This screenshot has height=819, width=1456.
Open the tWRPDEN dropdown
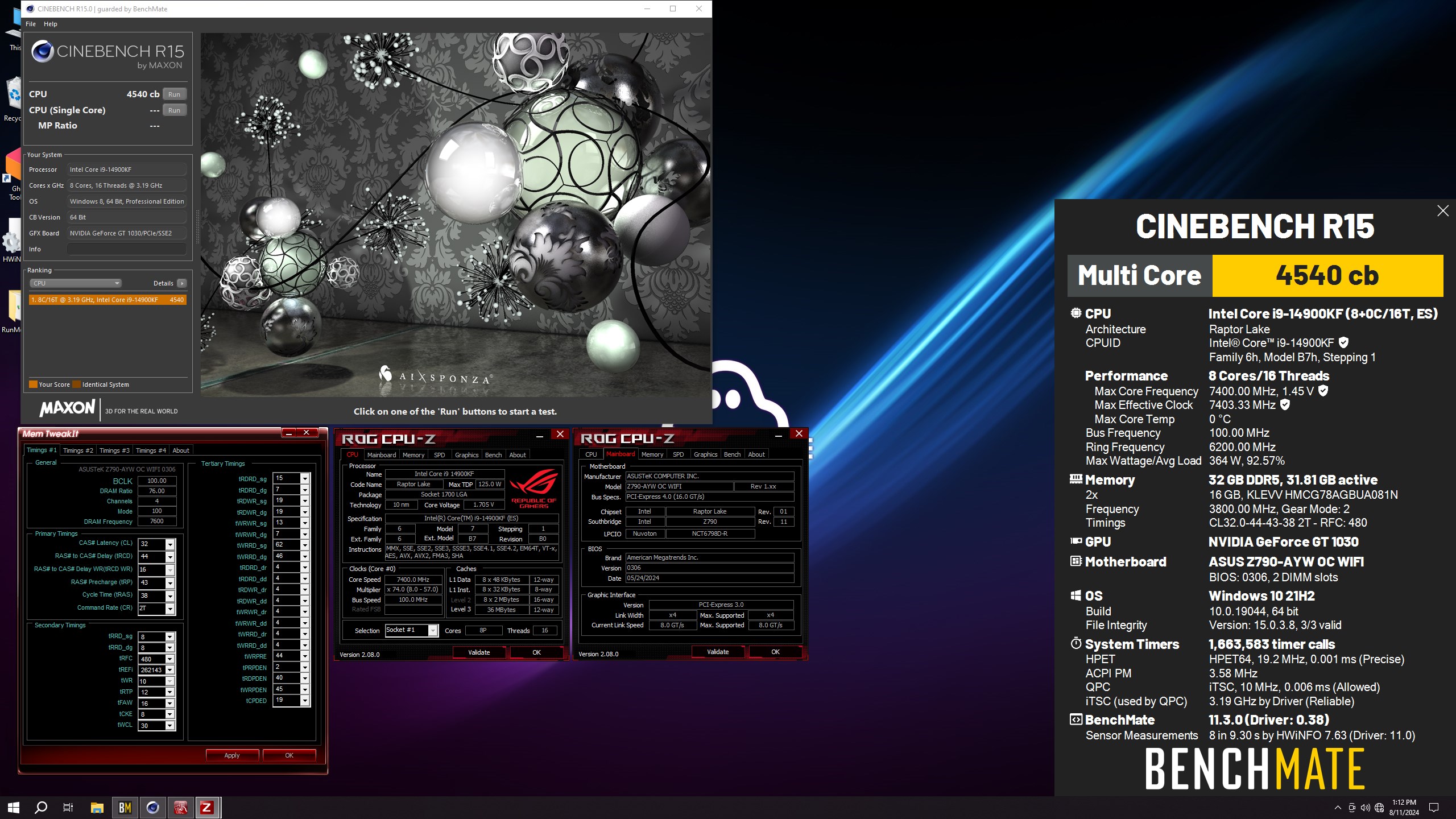pyautogui.click(x=305, y=689)
